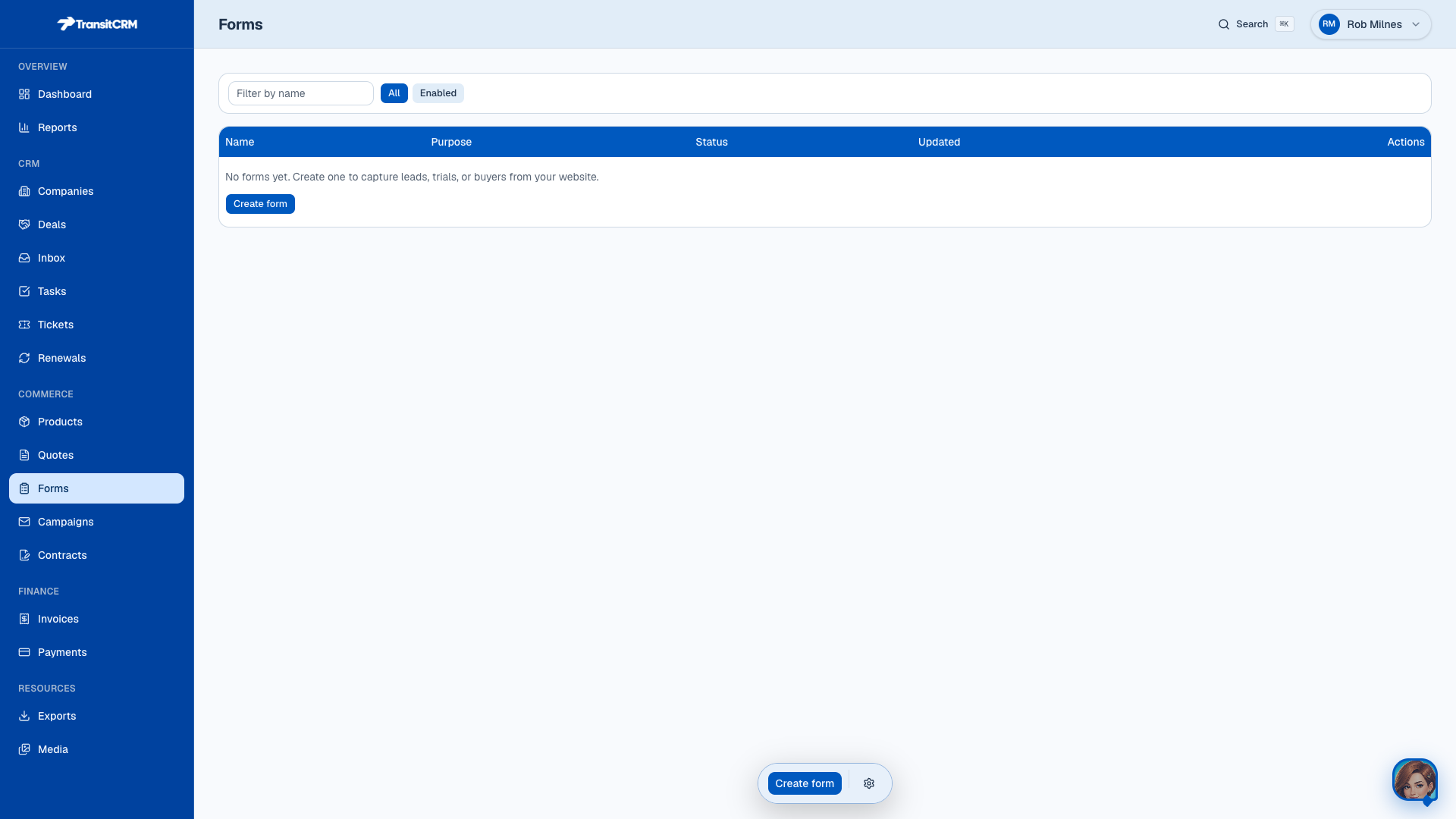Screen dimensions: 1456x819
Task: Click the Companies building icon
Action: pyautogui.click(x=24, y=191)
